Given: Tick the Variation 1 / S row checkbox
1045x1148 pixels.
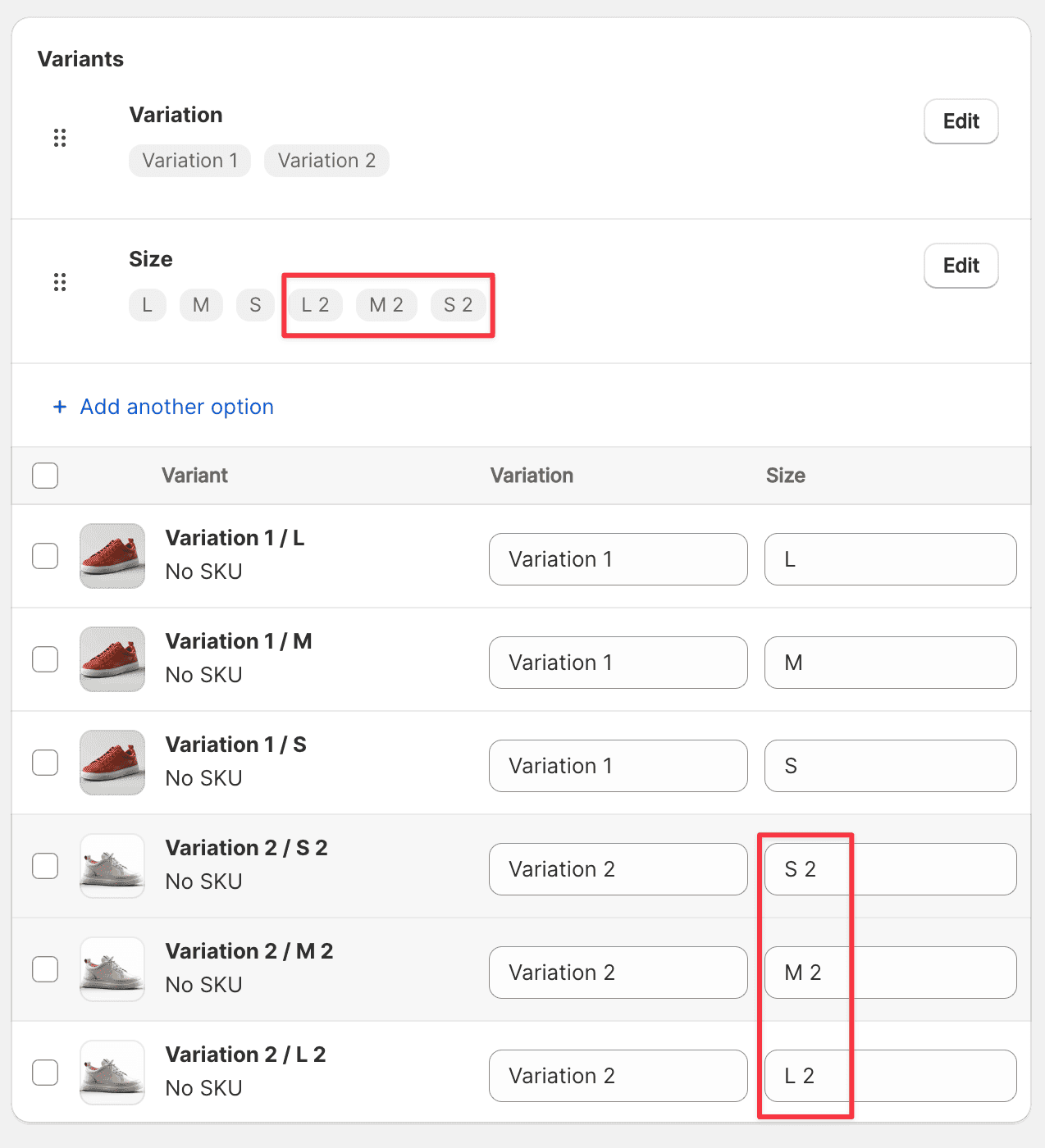Looking at the screenshot, I should (x=45, y=763).
